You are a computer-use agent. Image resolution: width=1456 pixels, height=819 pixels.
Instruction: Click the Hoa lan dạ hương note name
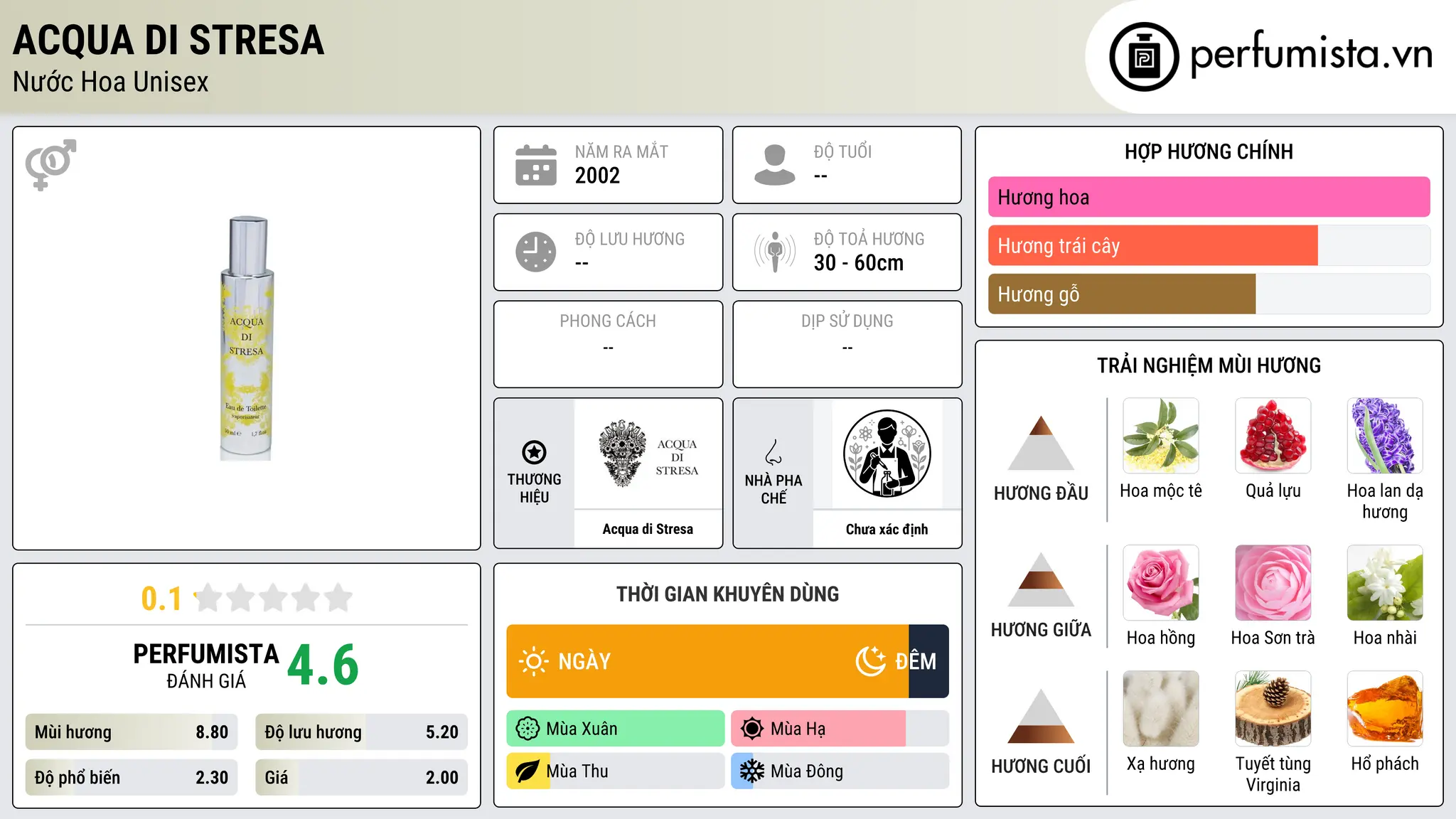coord(1385,501)
